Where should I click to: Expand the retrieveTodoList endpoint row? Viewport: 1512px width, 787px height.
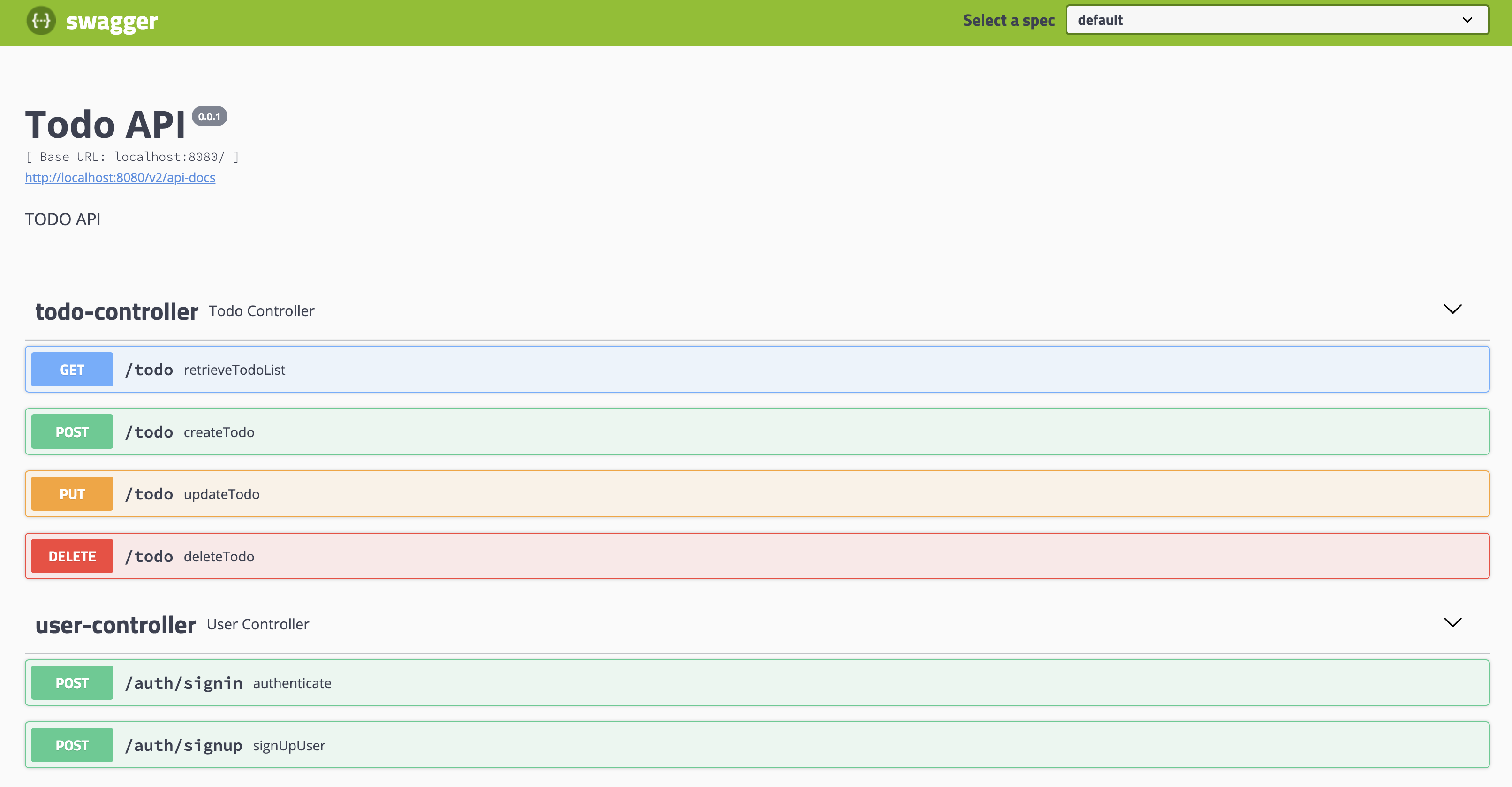pos(704,369)
